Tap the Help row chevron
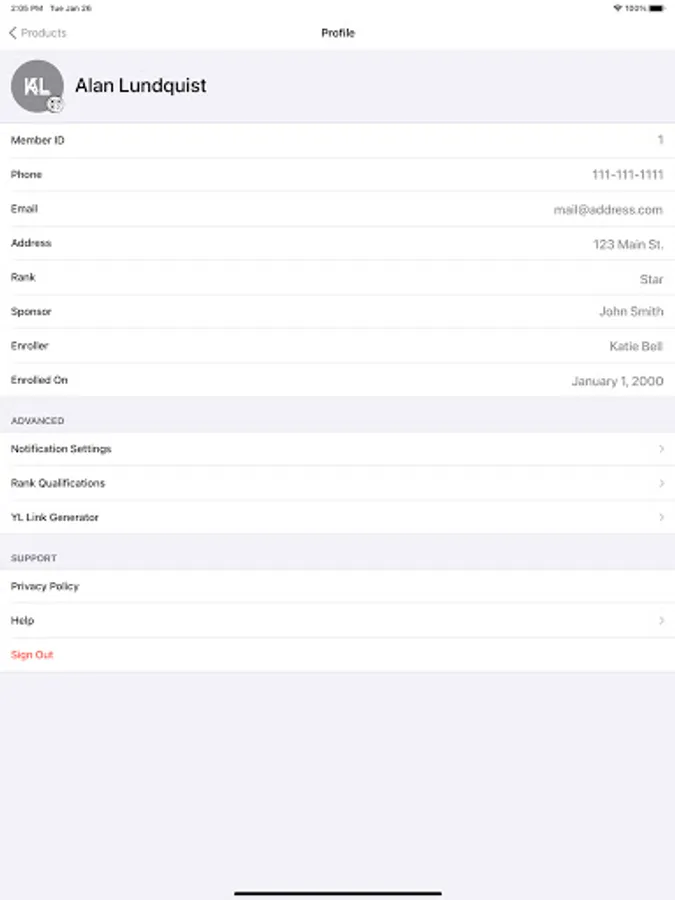675x900 pixels. [x=661, y=620]
